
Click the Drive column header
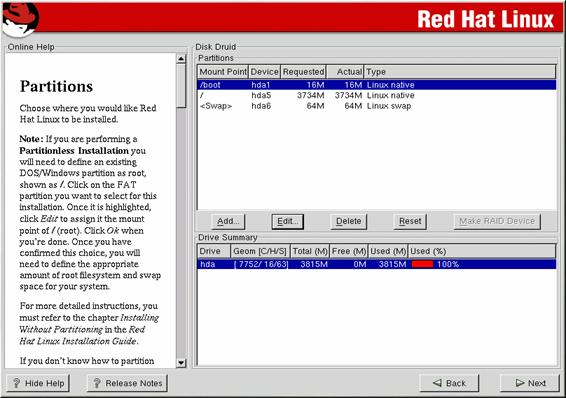214,251
